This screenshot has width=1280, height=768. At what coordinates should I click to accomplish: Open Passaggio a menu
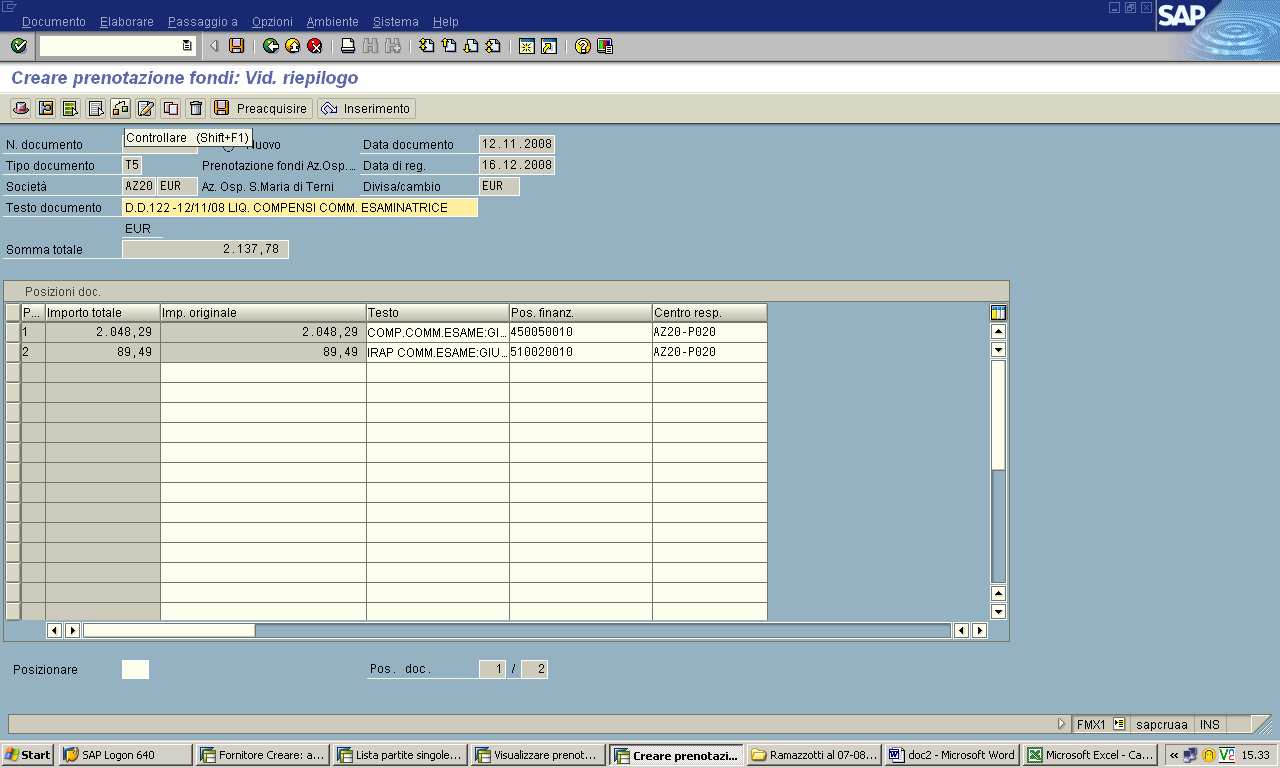[x=203, y=22]
